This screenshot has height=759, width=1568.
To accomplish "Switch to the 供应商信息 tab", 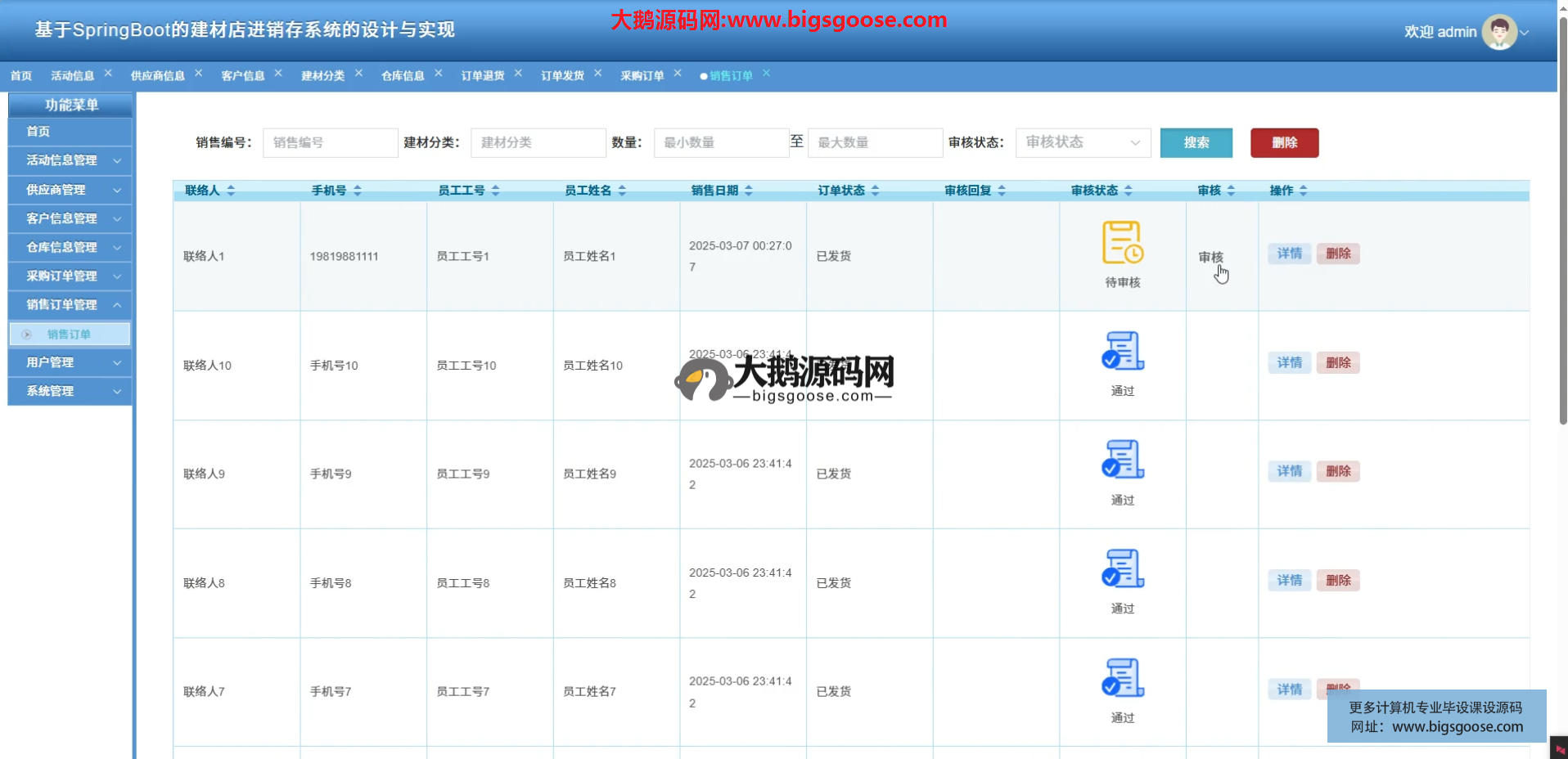I will click(x=157, y=75).
